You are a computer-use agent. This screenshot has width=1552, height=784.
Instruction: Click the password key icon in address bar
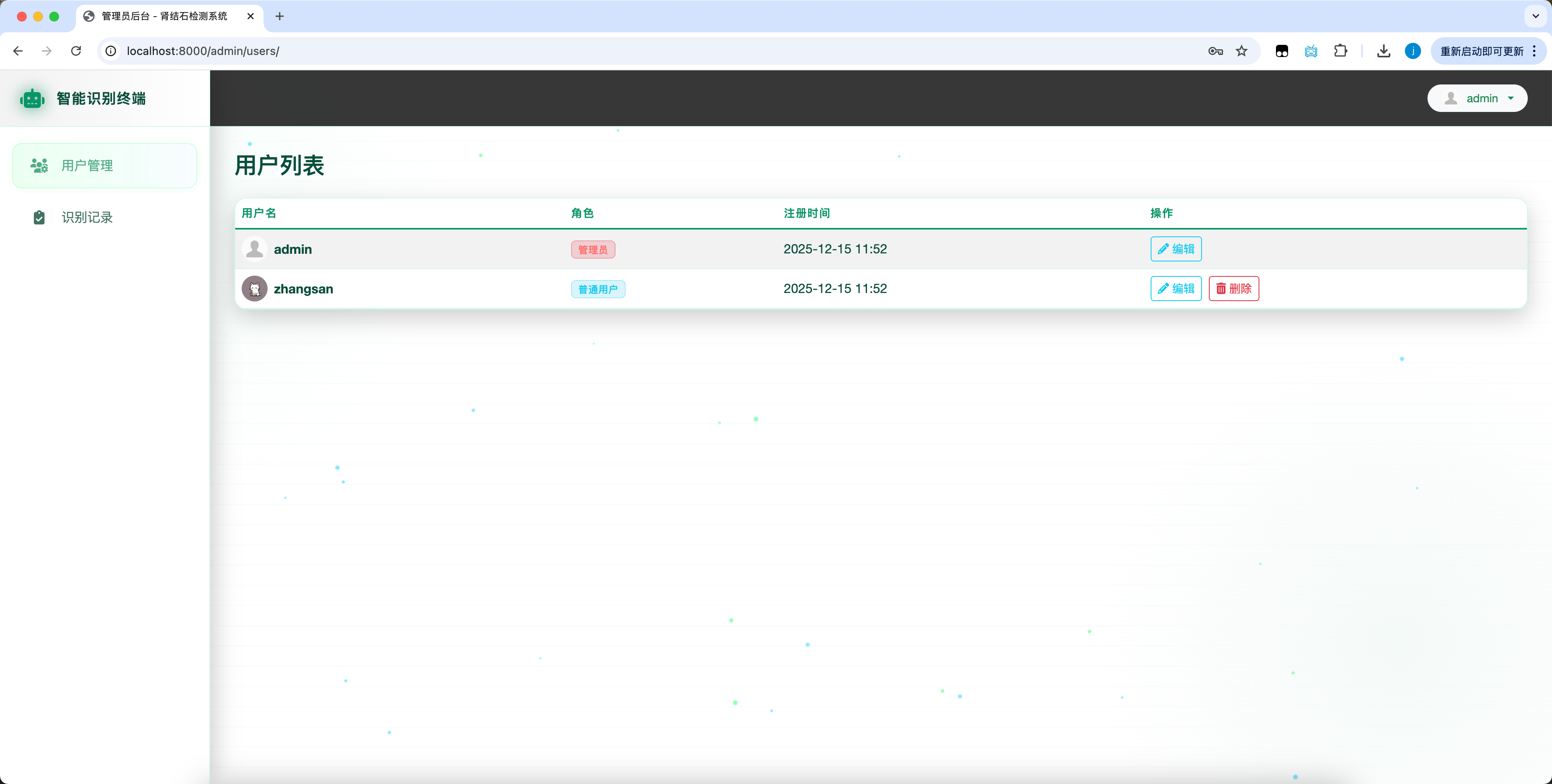1215,51
